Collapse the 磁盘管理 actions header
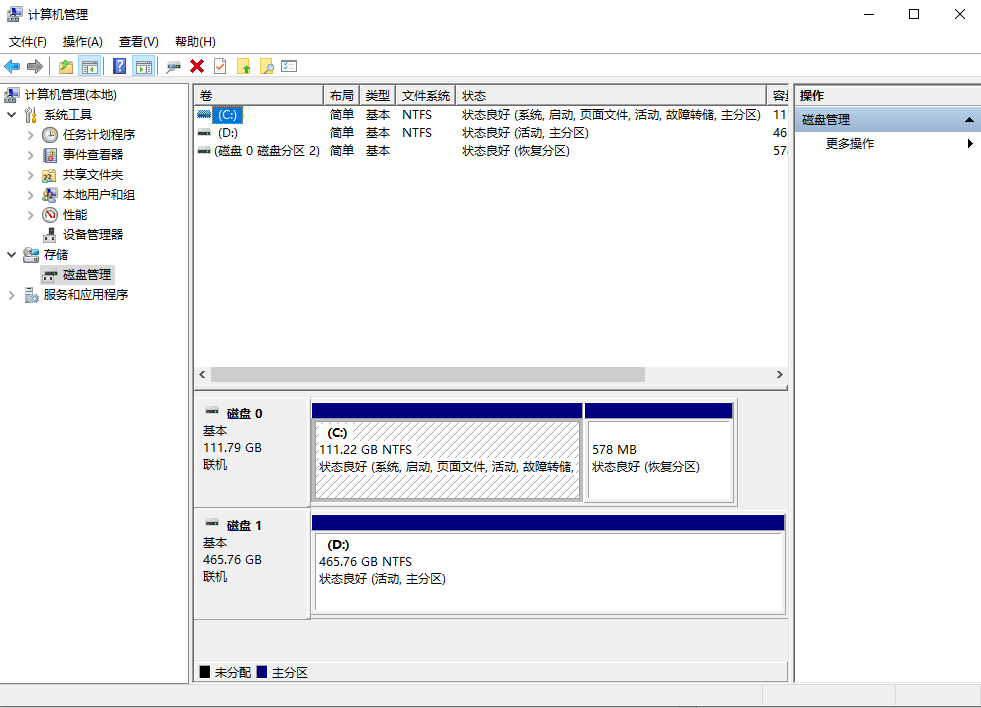The height and width of the screenshot is (708, 981). click(968, 119)
